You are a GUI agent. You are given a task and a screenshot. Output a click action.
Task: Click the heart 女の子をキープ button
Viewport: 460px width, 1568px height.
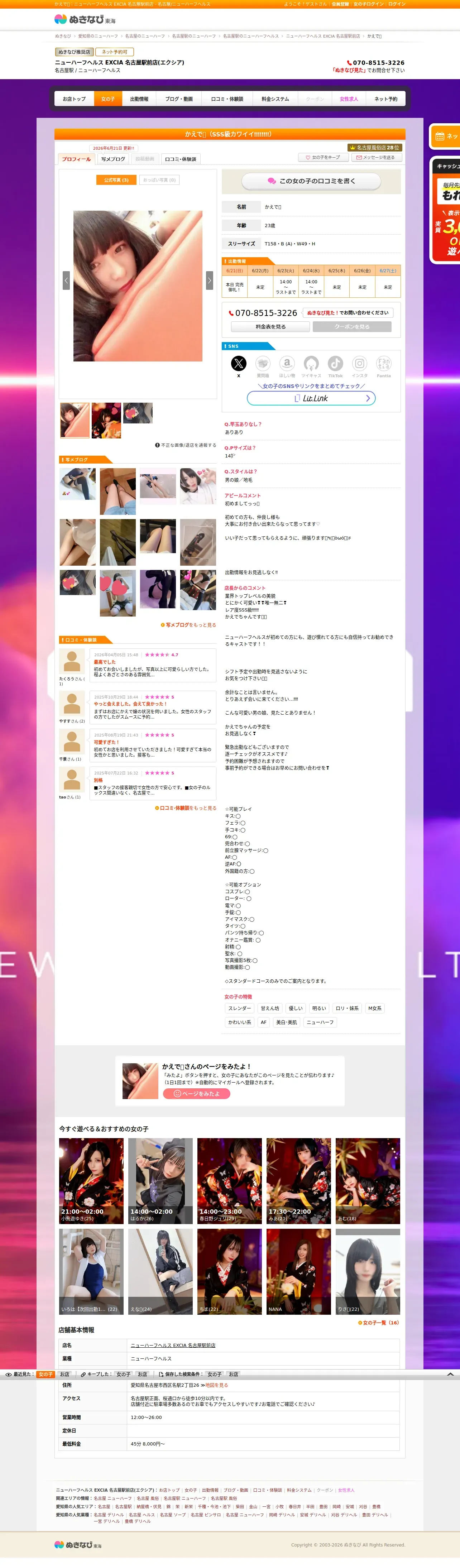point(323,157)
